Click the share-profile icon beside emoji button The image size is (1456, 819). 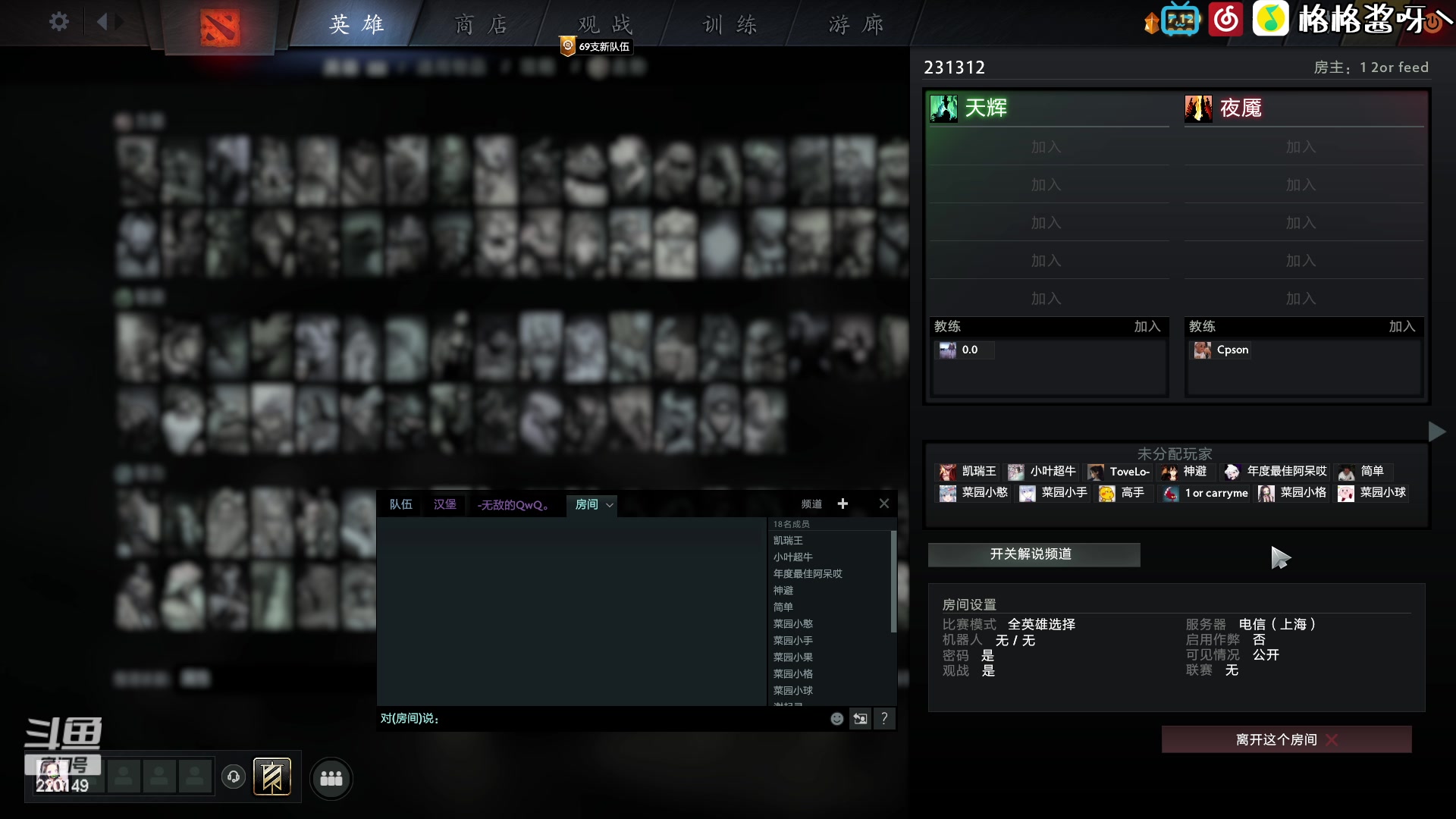tap(861, 719)
